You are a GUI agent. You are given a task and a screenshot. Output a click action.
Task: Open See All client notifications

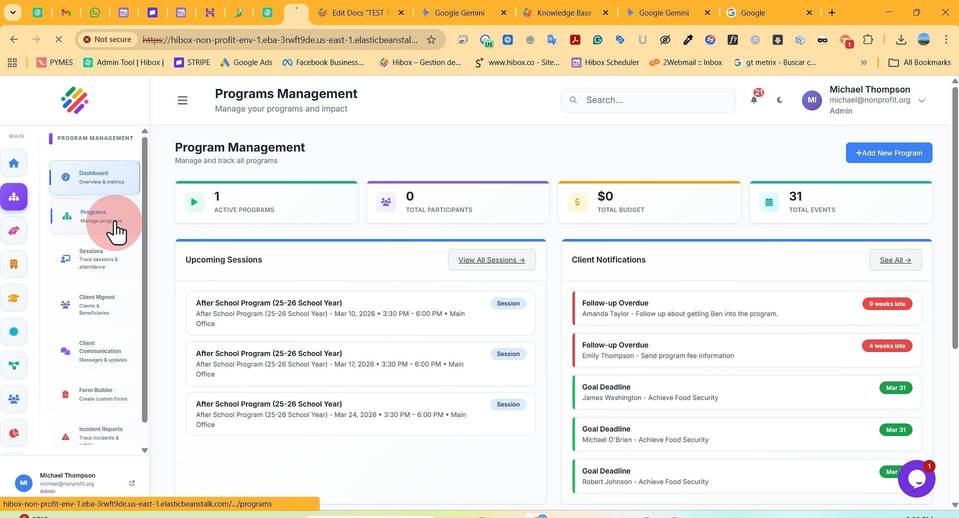click(895, 260)
